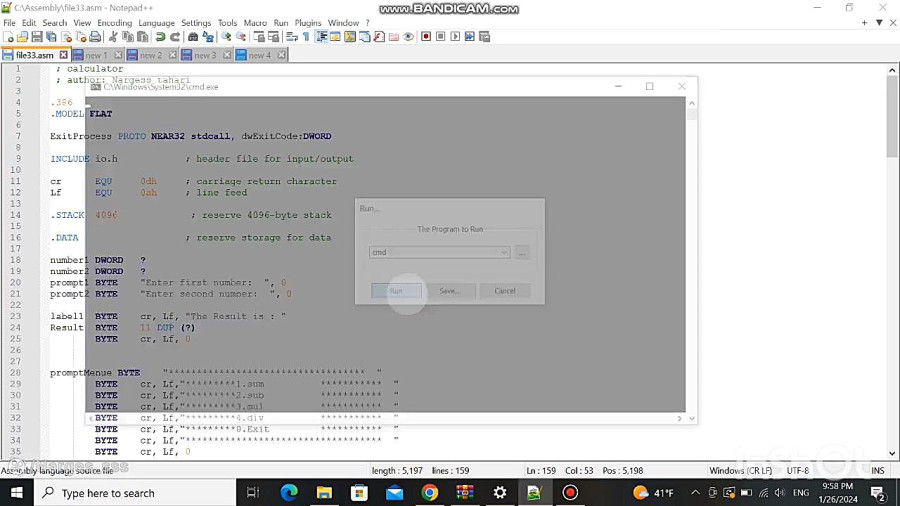Click the Windows Start button

click(x=17, y=493)
